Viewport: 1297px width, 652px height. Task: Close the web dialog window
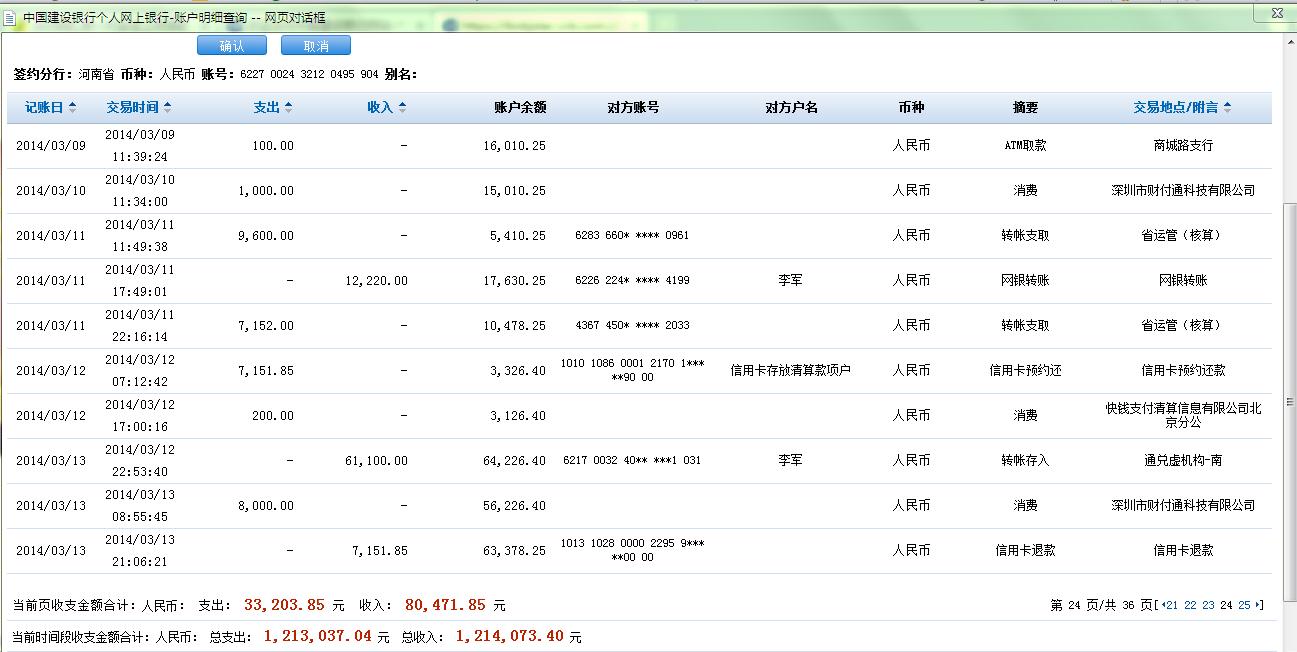1276,13
